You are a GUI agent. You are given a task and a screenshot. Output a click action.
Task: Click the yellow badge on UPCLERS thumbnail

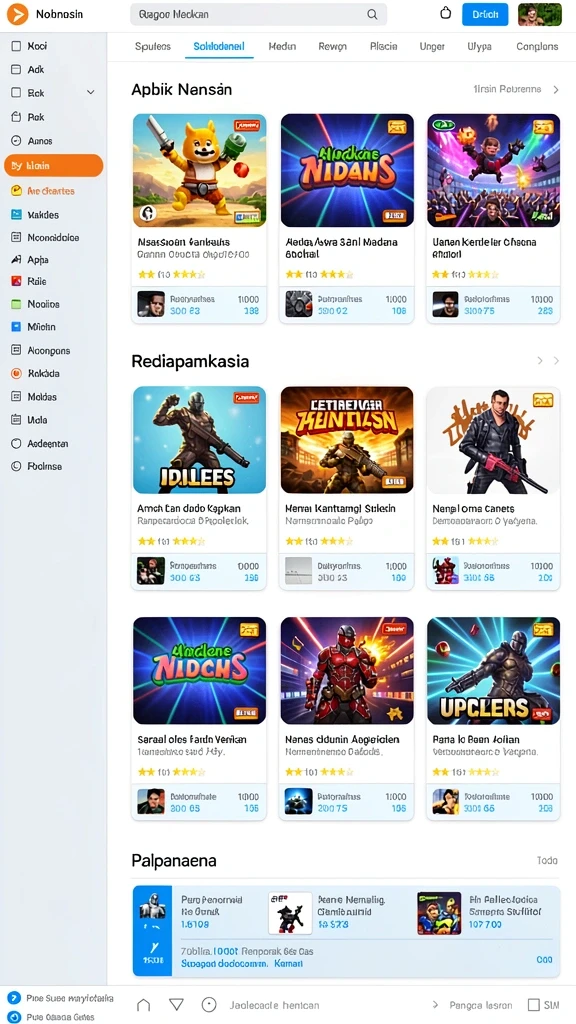click(543, 629)
